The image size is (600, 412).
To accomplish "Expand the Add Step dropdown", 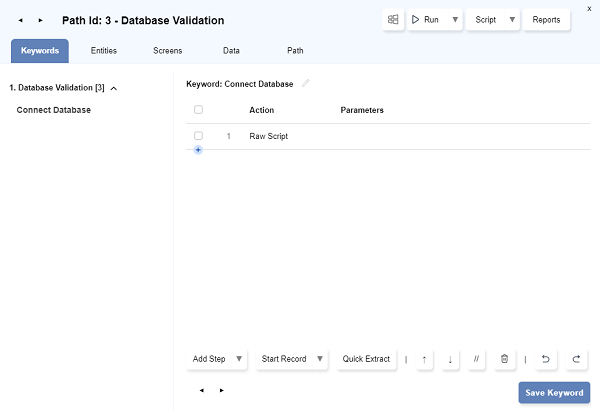I will [238, 359].
